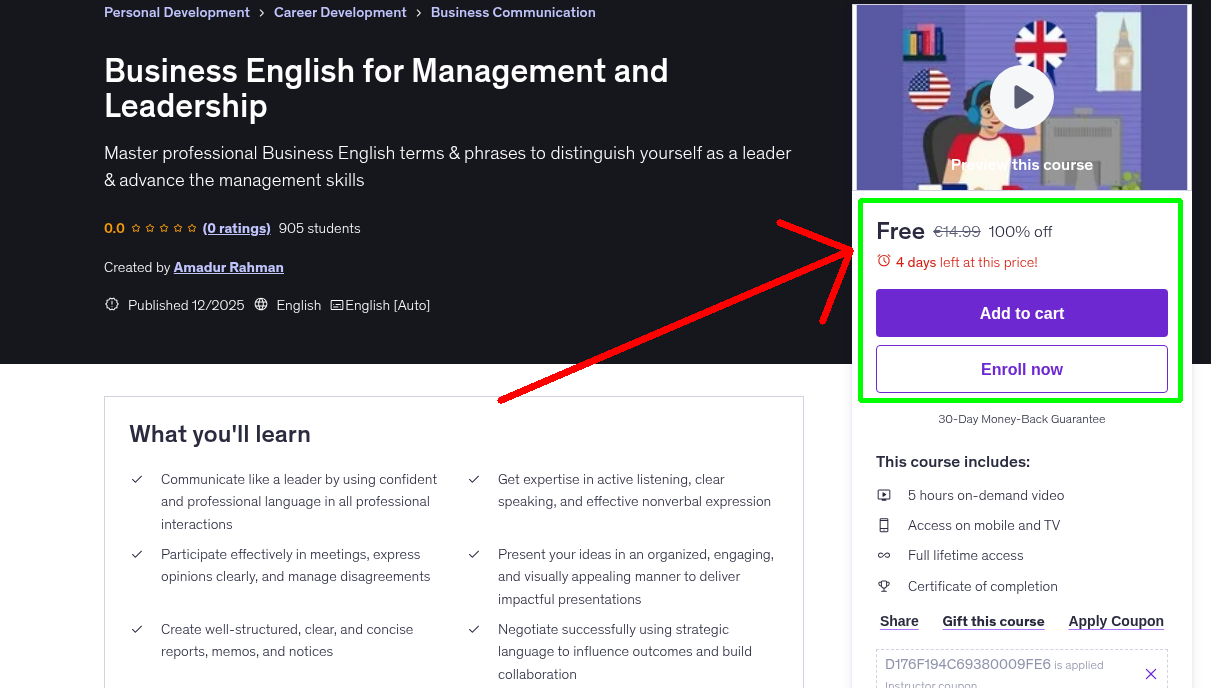Click the clock icon beside Published 12/2025

112,305
